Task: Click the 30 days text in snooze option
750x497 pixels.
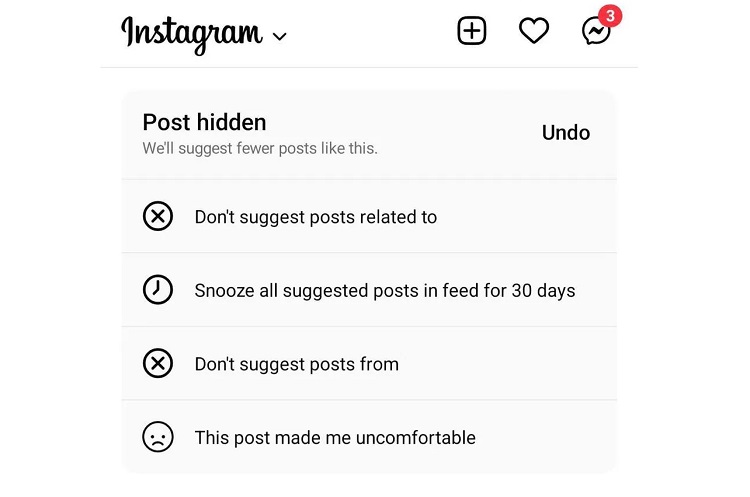Action: pyautogui.click(x=543, y=291)
